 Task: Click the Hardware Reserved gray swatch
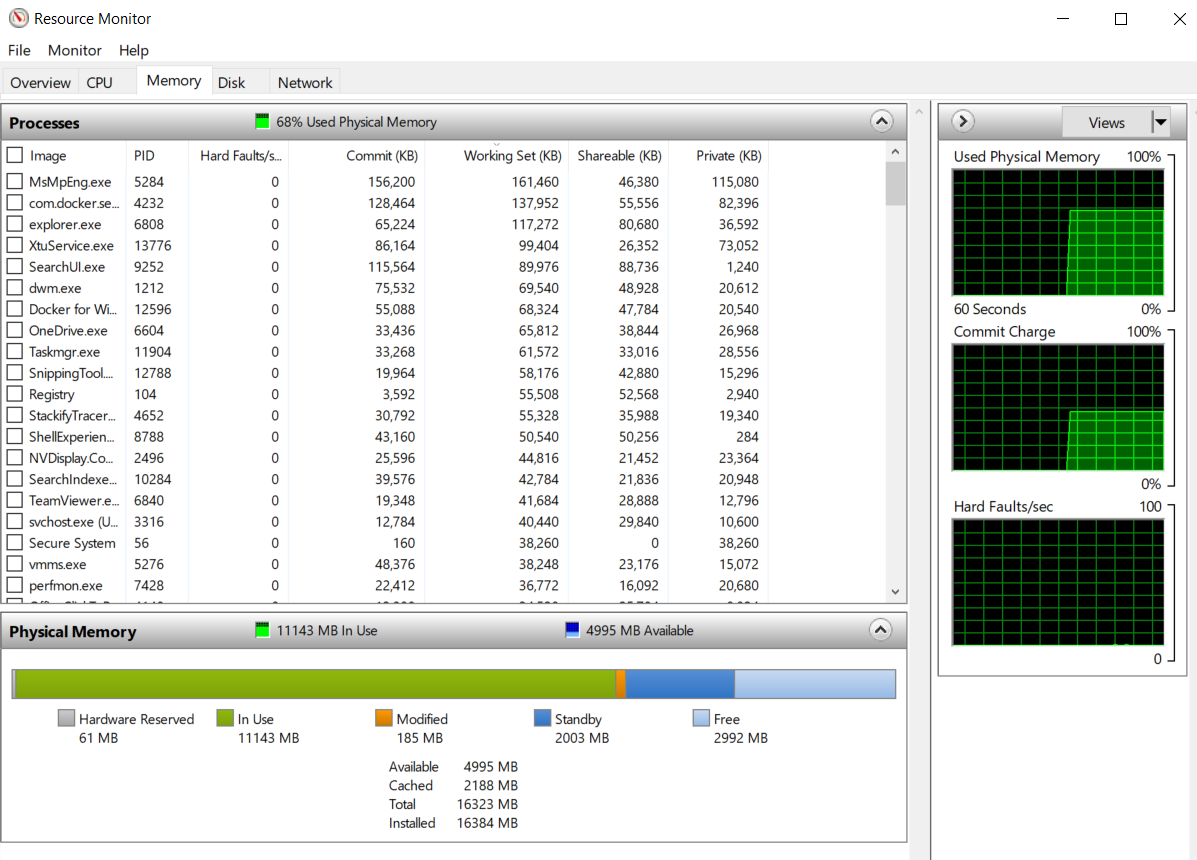click(66, 718)
